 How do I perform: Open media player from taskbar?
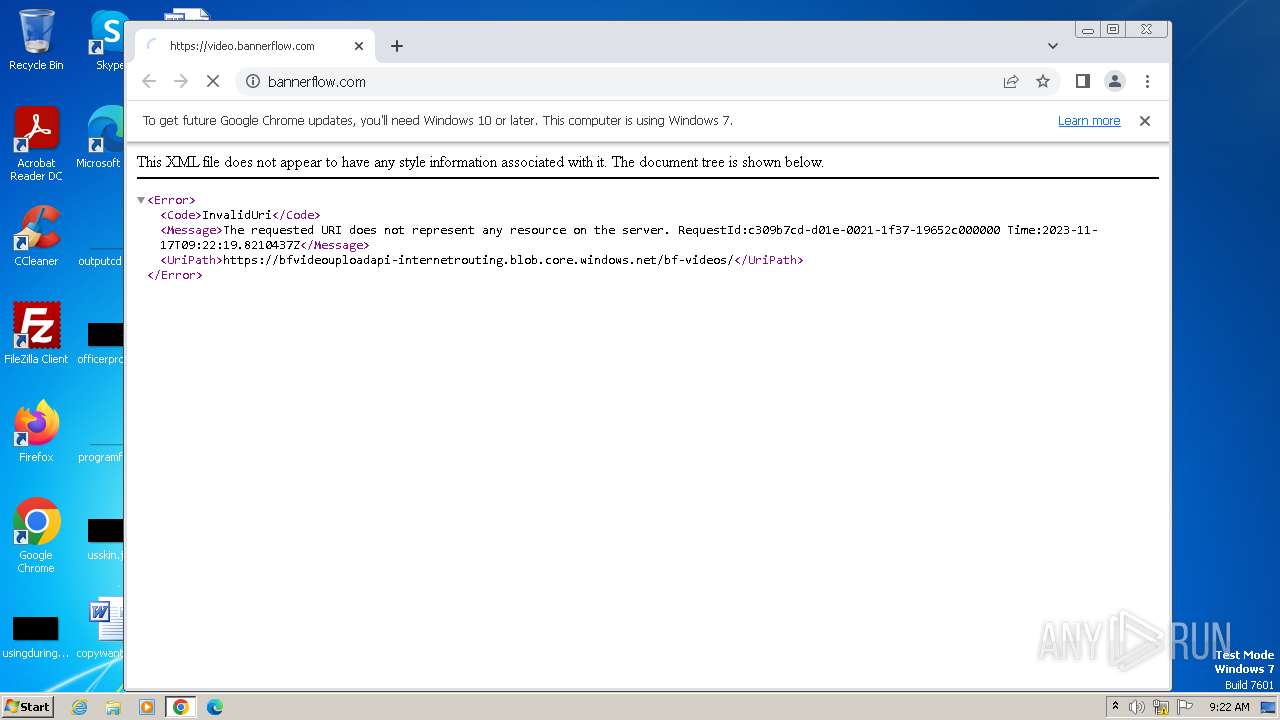(147, 707)
